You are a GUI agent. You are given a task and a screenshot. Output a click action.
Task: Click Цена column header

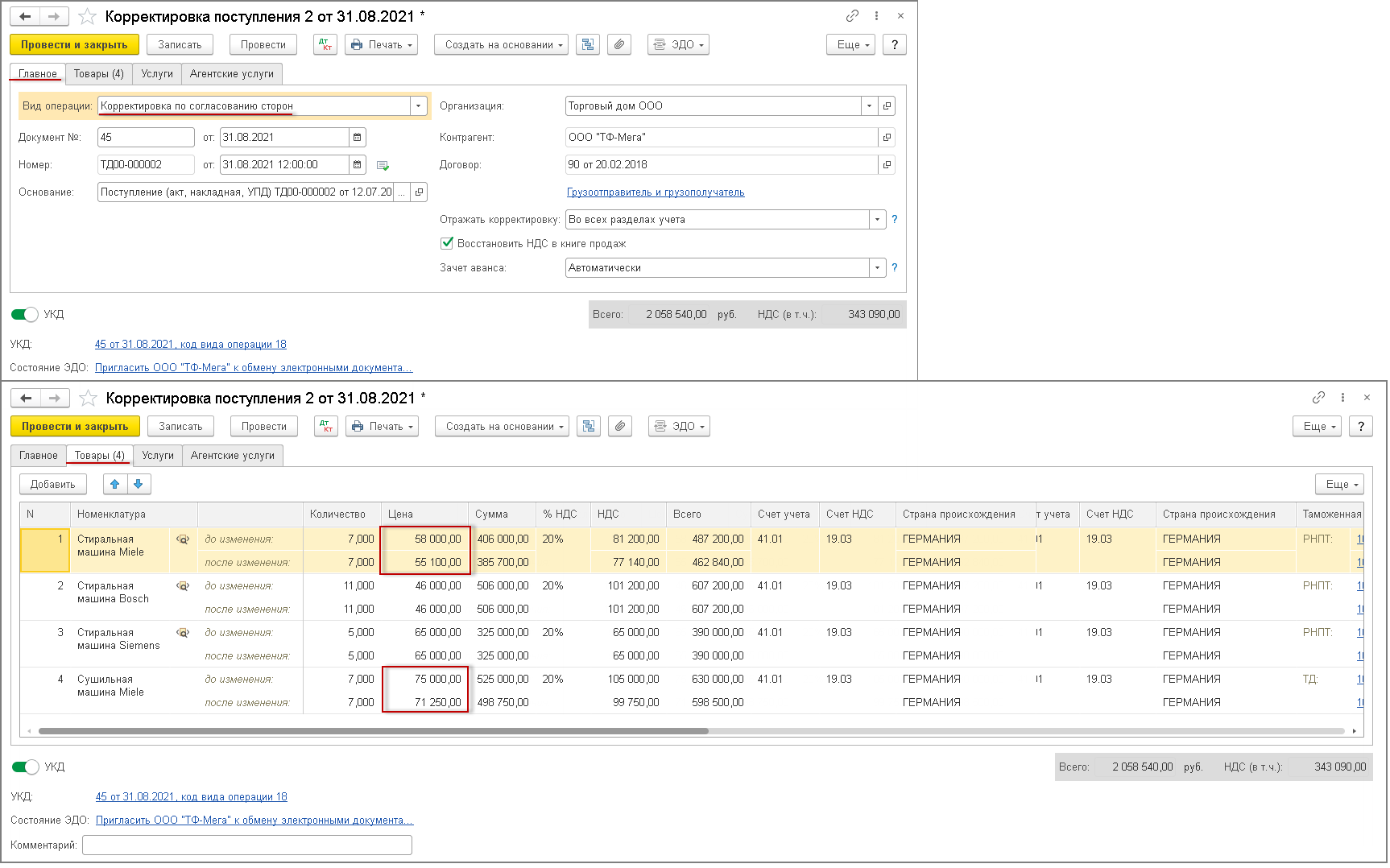[x=425, y=514]
